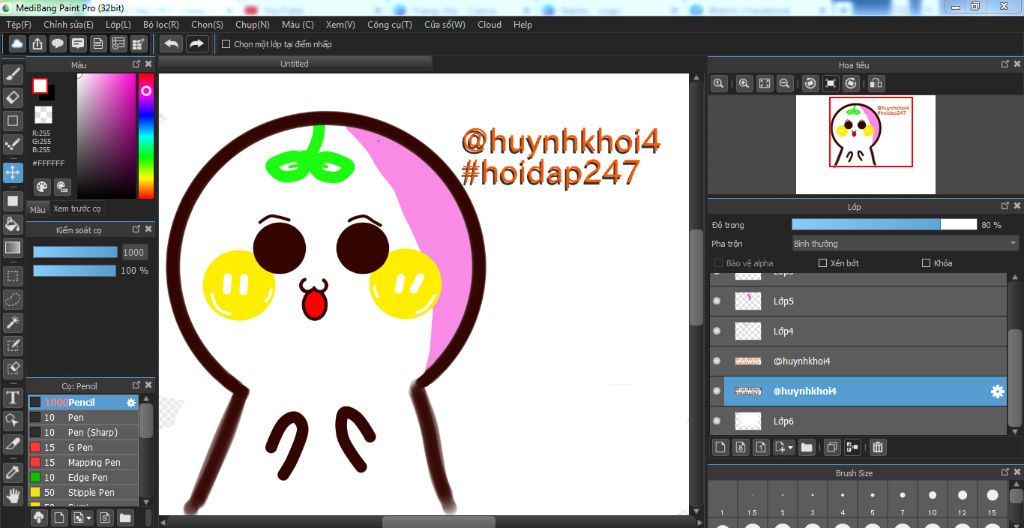1024x528 pixels.
Task: Enable the Xén bớt clipping checkbox
Action: (x=823, y=263)
